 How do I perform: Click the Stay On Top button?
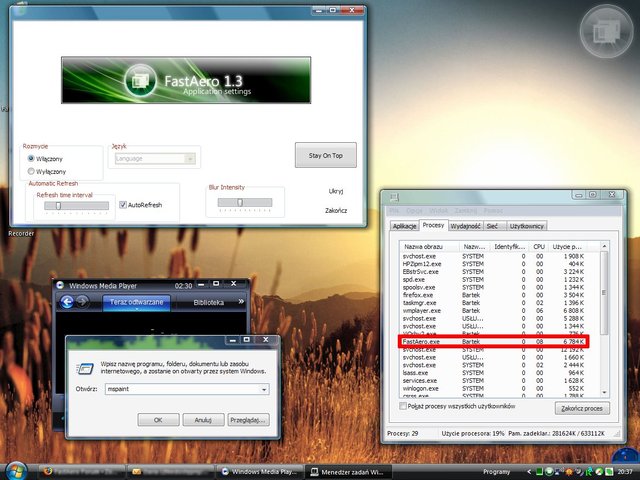point(326,155)
